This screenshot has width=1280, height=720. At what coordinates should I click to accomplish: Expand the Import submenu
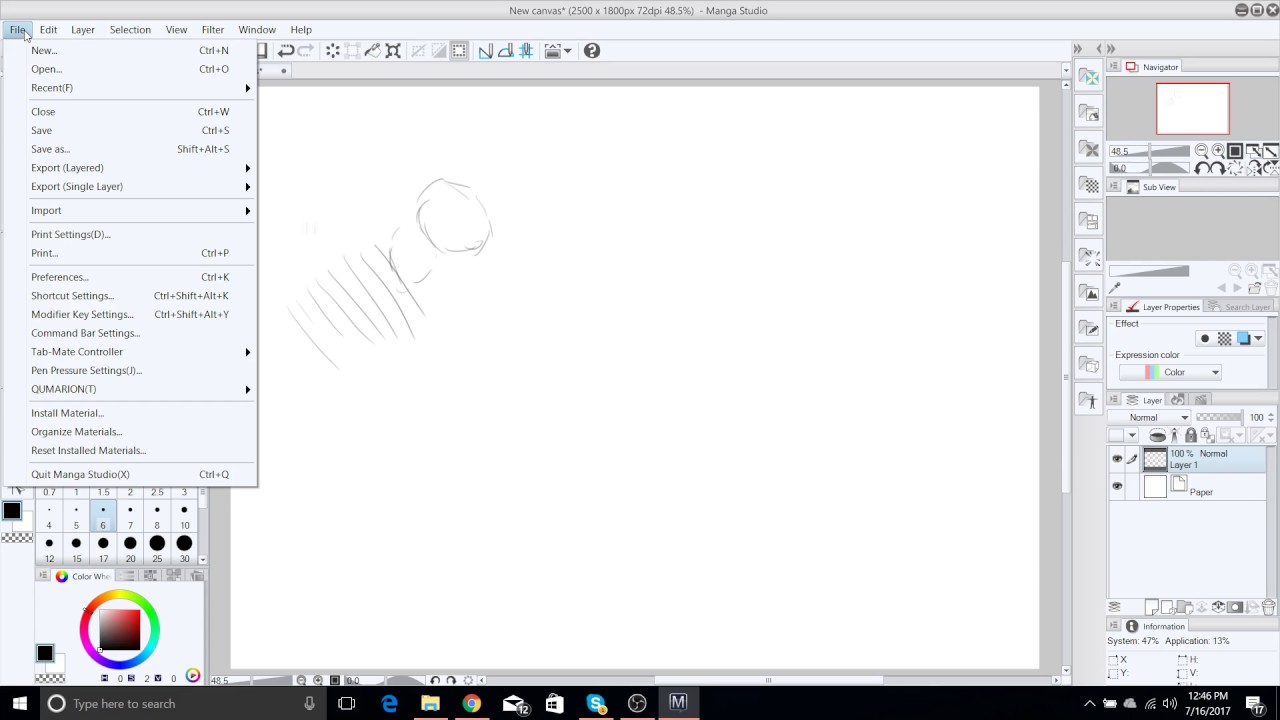pos(130,211)
